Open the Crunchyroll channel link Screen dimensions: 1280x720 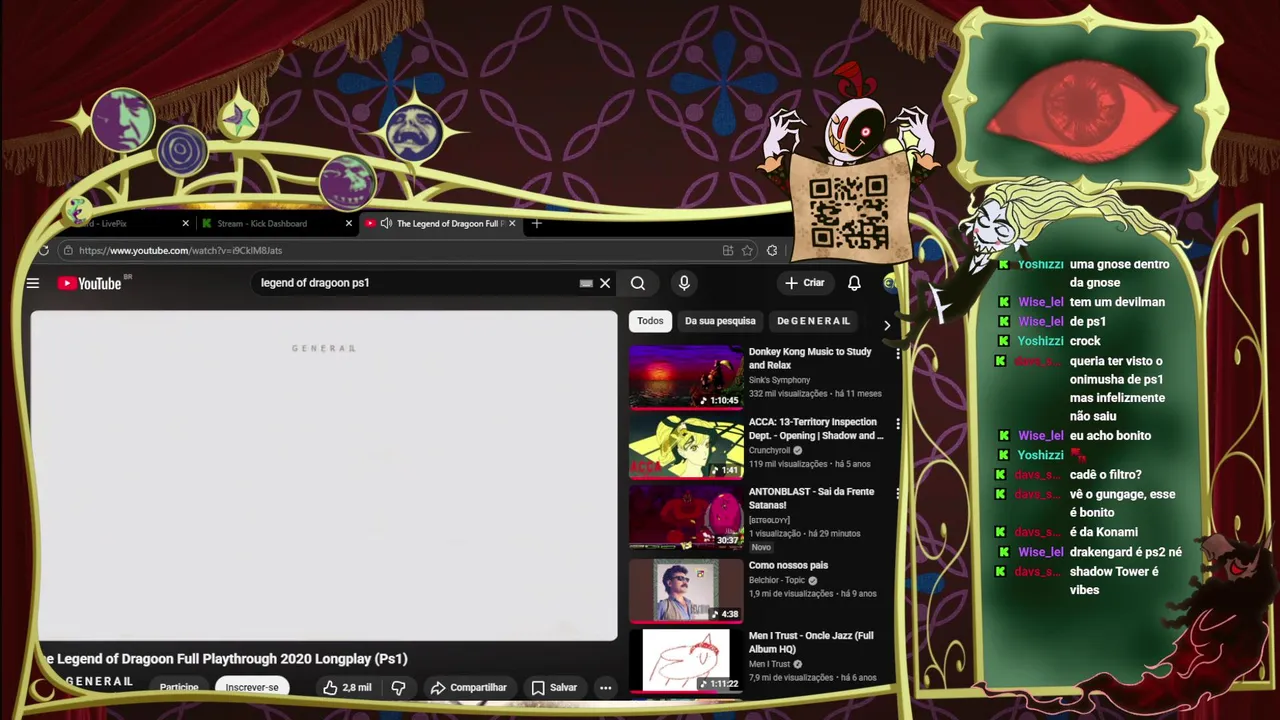click(769, 450)
